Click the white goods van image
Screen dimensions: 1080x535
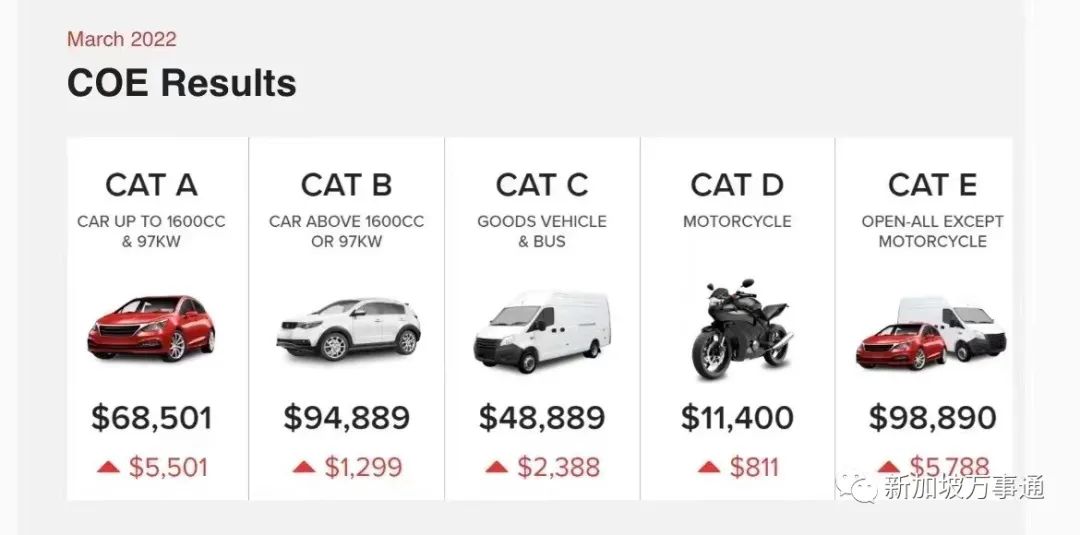[541, 330]
